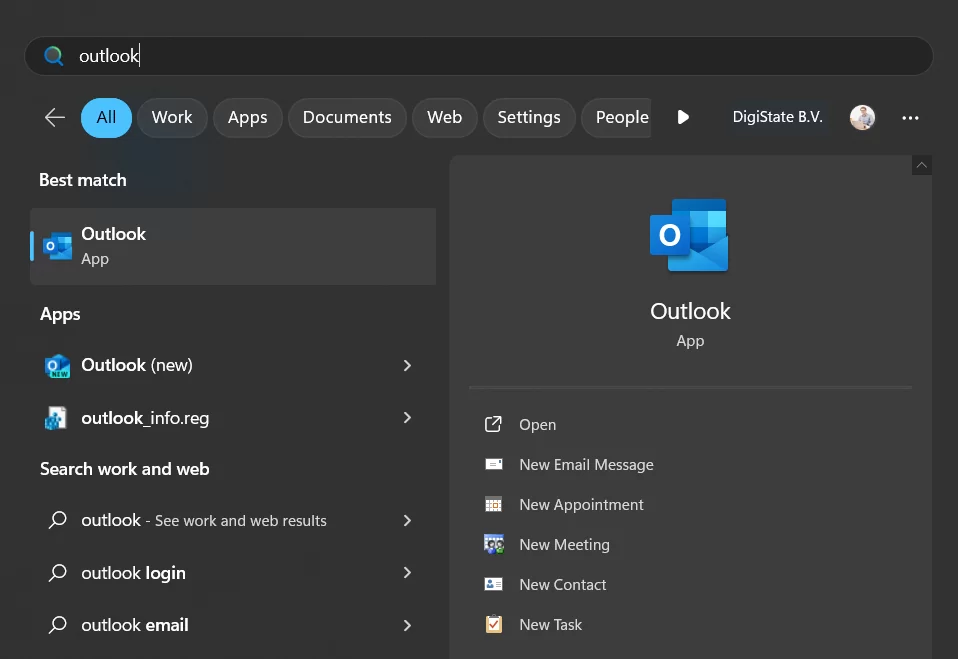Choose New Task action
This screenshot has height=659, width=958.
[550, 625]
